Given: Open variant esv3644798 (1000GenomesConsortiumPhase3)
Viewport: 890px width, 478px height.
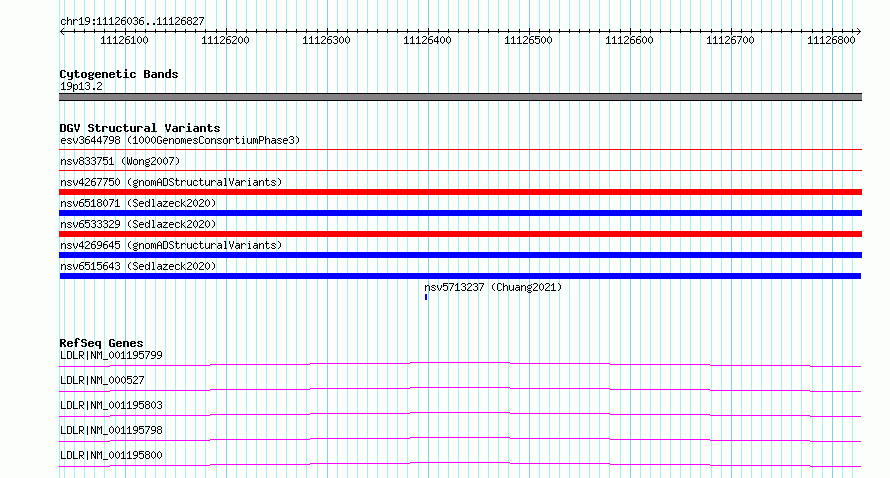Looking at the screenshot, I should 180,140.
